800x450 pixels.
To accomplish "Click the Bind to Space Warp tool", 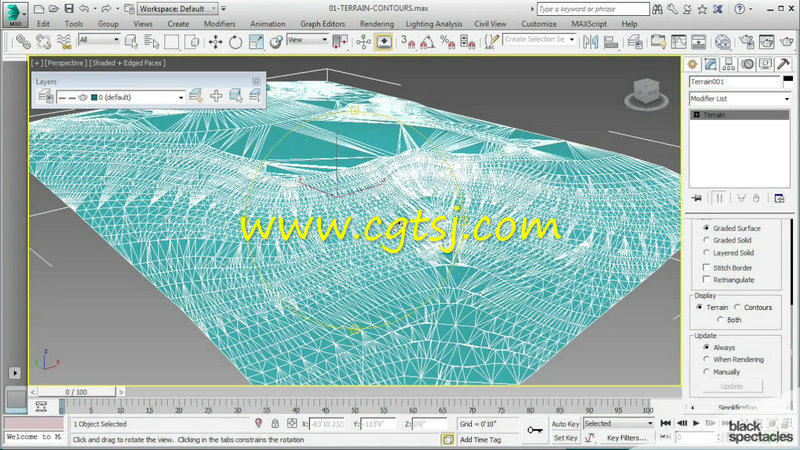I will point(64,41).
